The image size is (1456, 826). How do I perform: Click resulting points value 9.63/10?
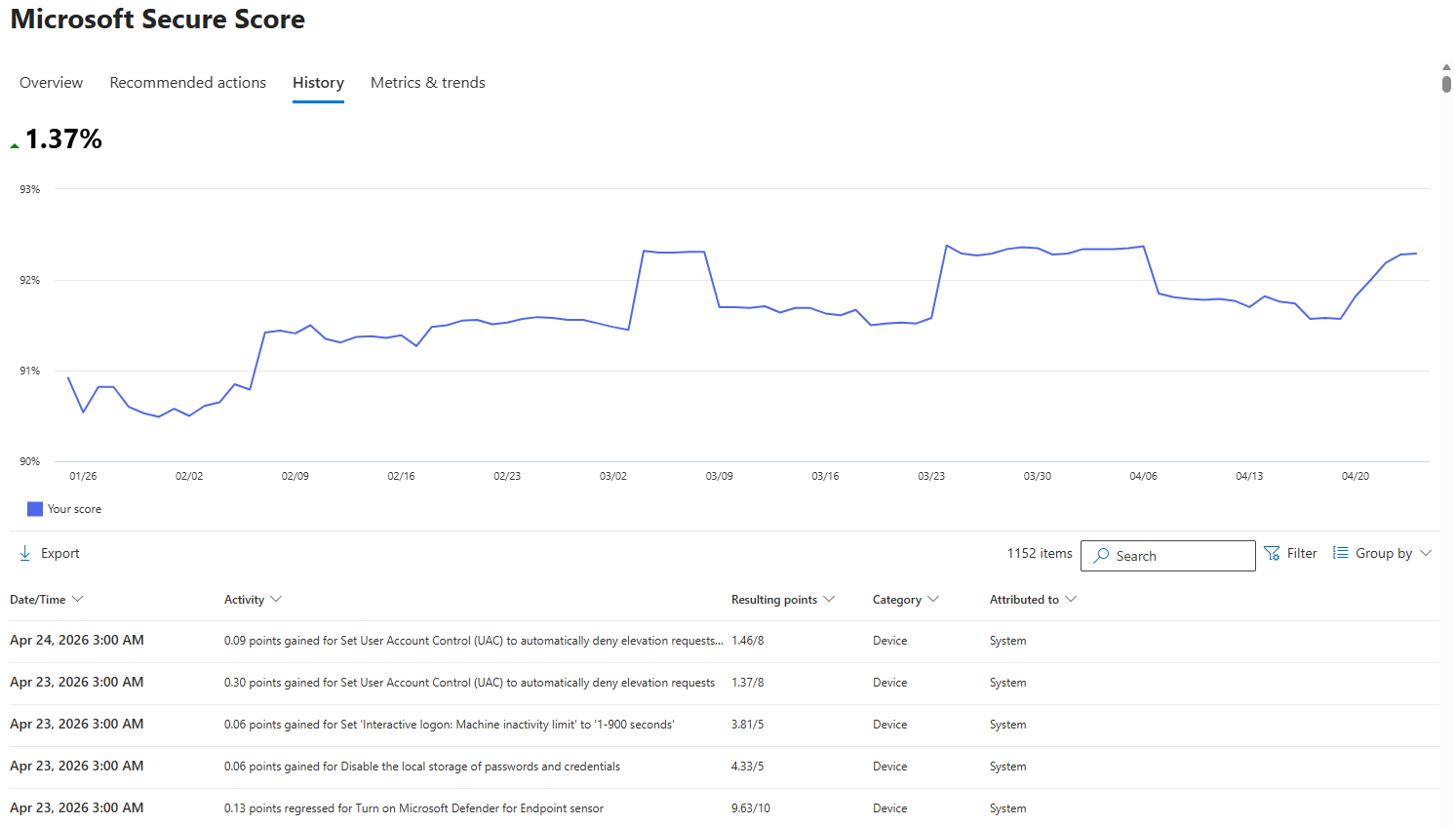pyautogui.click(x=751, y=808)
